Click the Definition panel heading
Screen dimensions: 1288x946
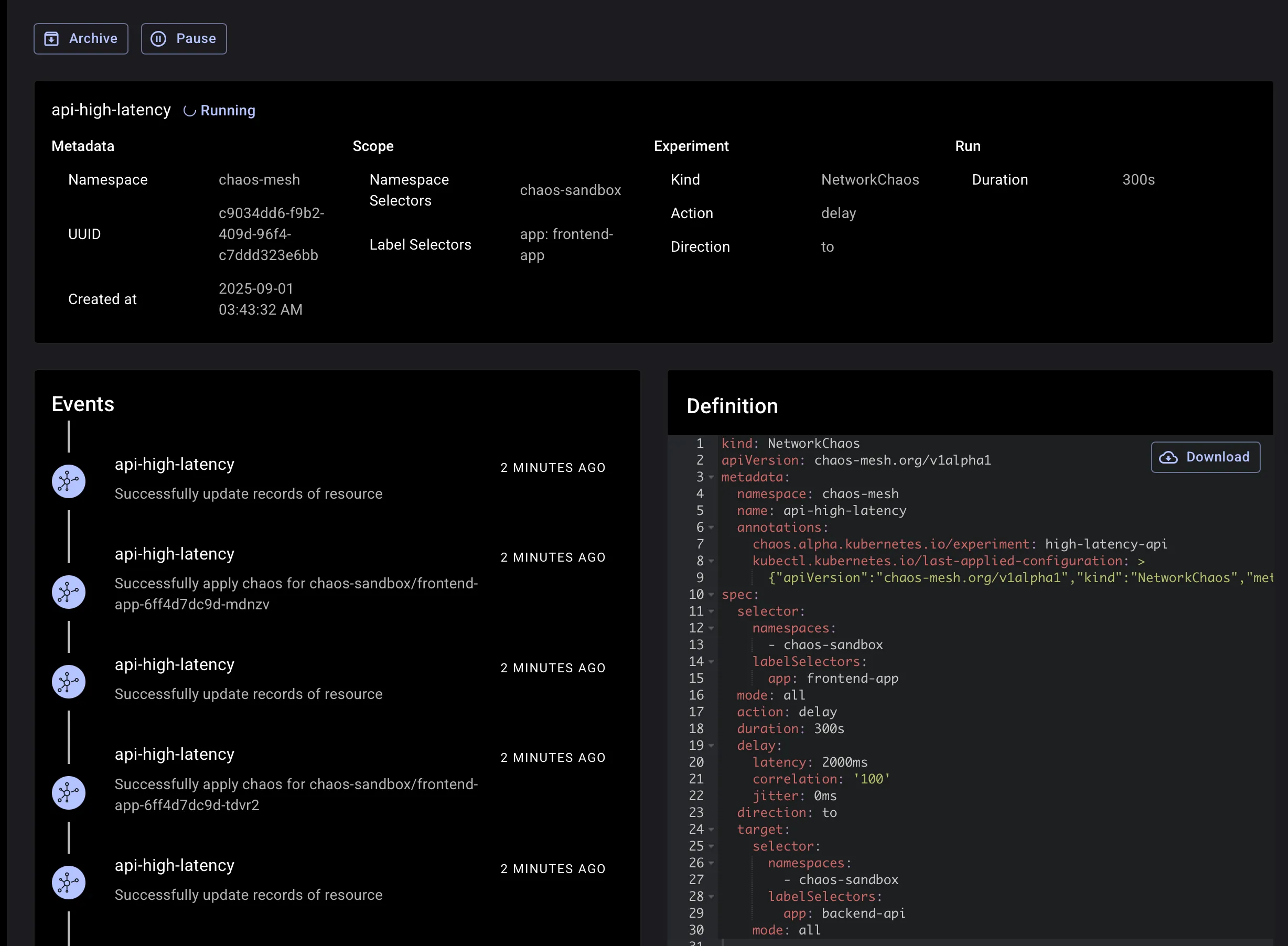point(732,406)
